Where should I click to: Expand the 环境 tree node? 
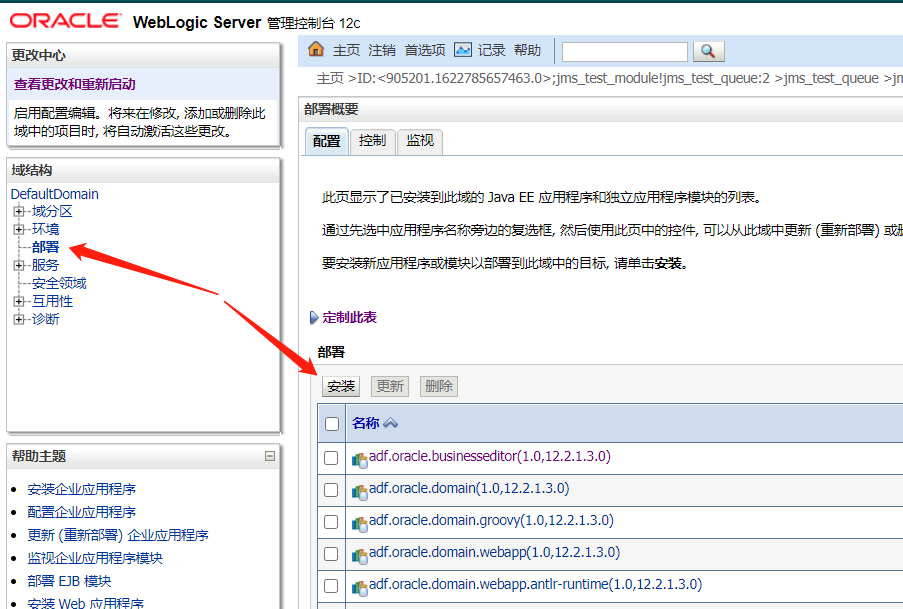(19, 229)
